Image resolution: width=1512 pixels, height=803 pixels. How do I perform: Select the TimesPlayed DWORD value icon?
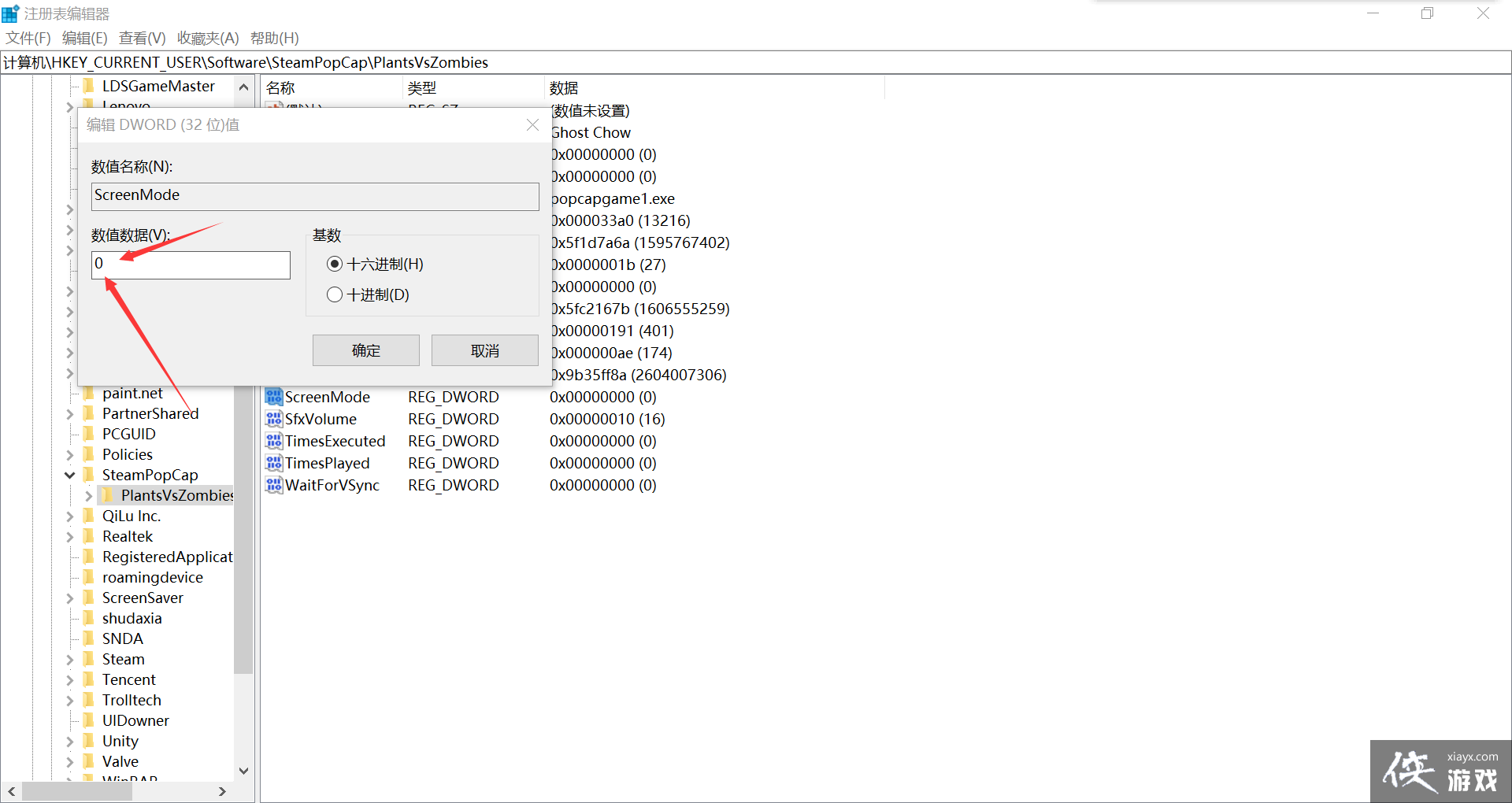(273, 463)
